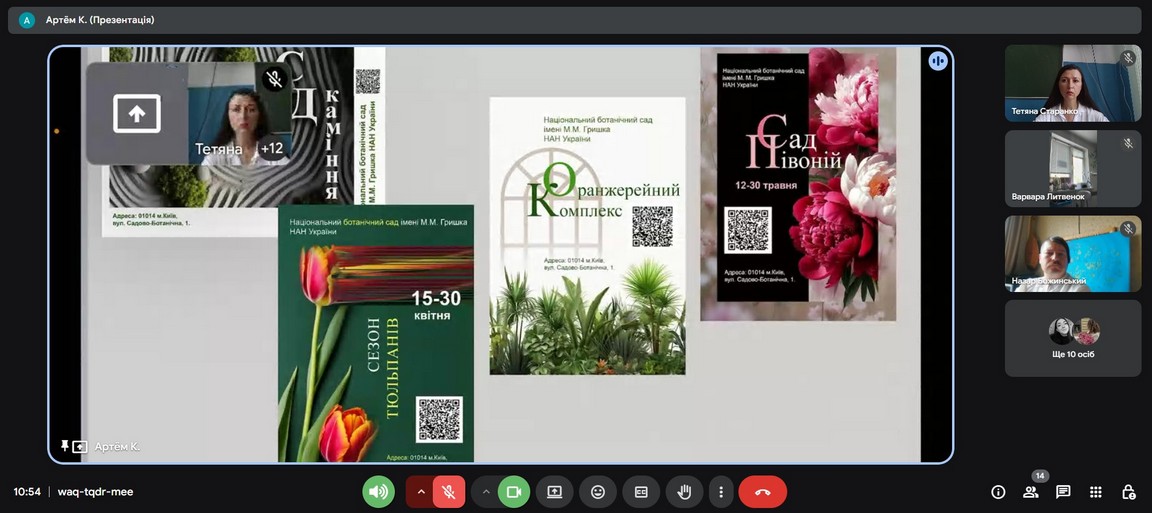
Task: Click the pin icon beside Артём К. label
Action: [65, 446]
